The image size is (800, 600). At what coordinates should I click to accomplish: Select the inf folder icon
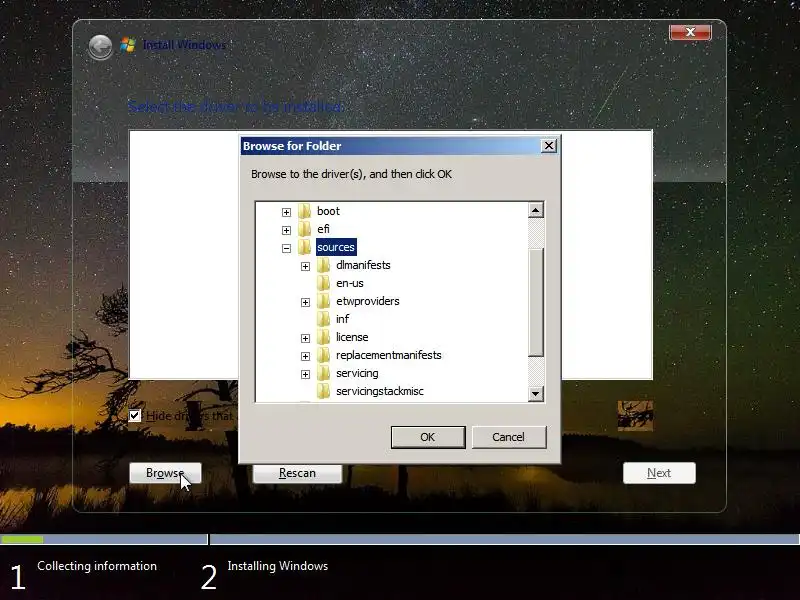323,319
